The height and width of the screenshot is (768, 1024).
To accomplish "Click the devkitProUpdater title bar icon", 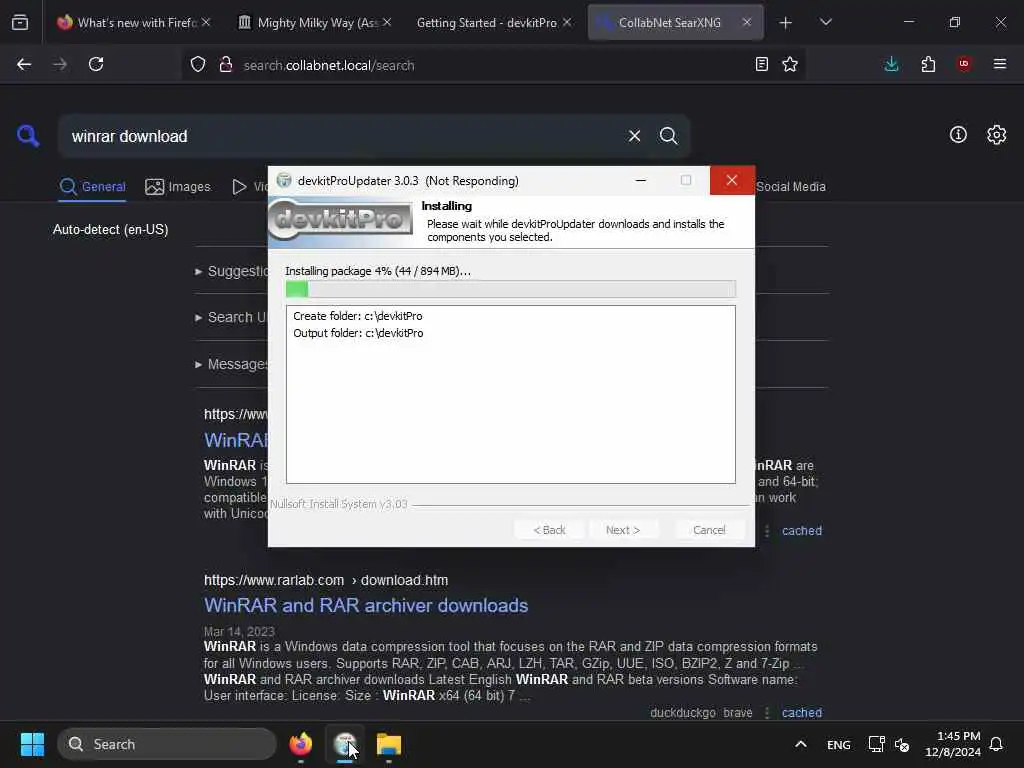I will click(284, 180).
